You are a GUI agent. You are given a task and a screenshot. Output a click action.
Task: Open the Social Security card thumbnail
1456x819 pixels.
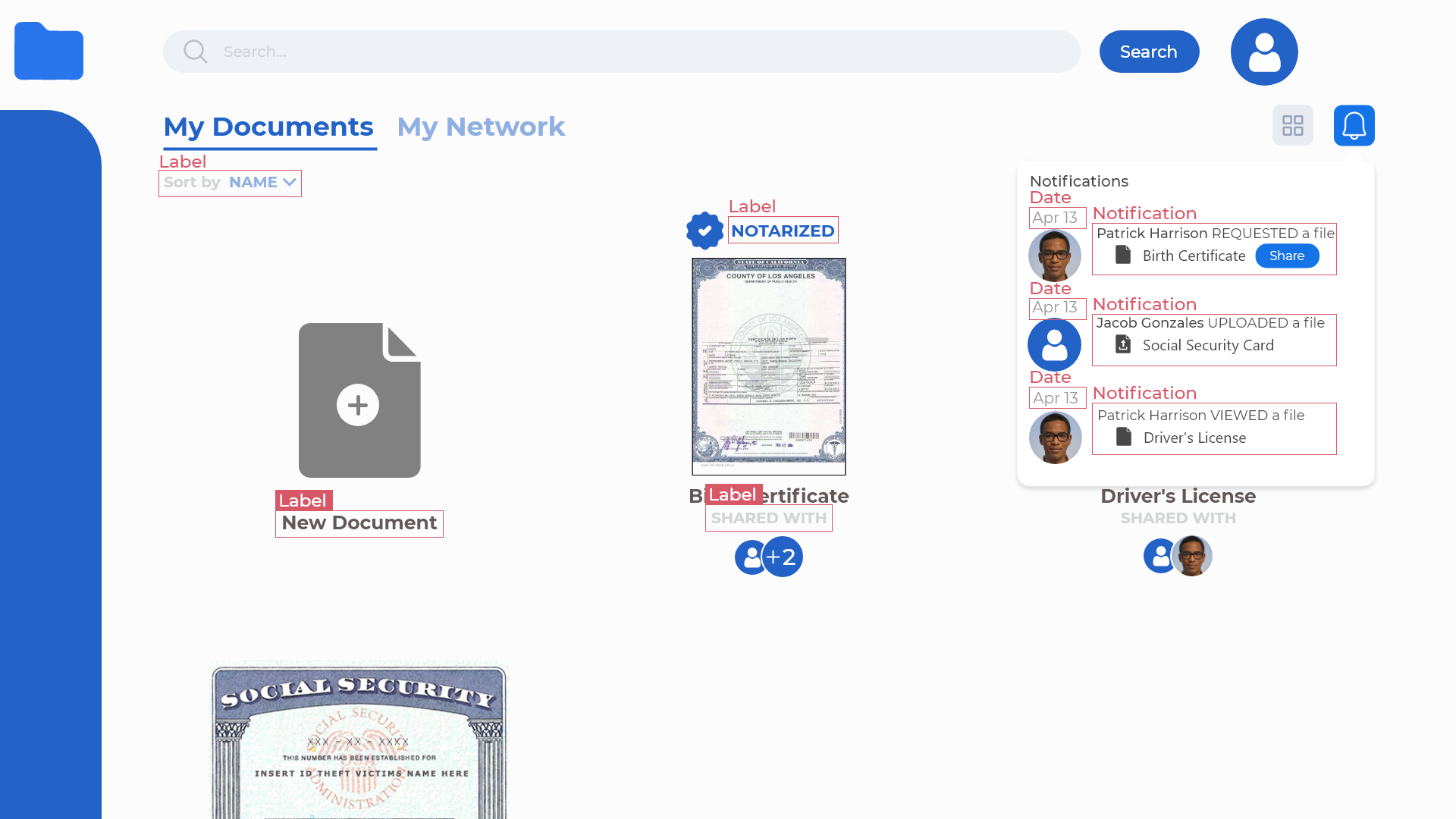pyautogui.click(x=359, y=739)
